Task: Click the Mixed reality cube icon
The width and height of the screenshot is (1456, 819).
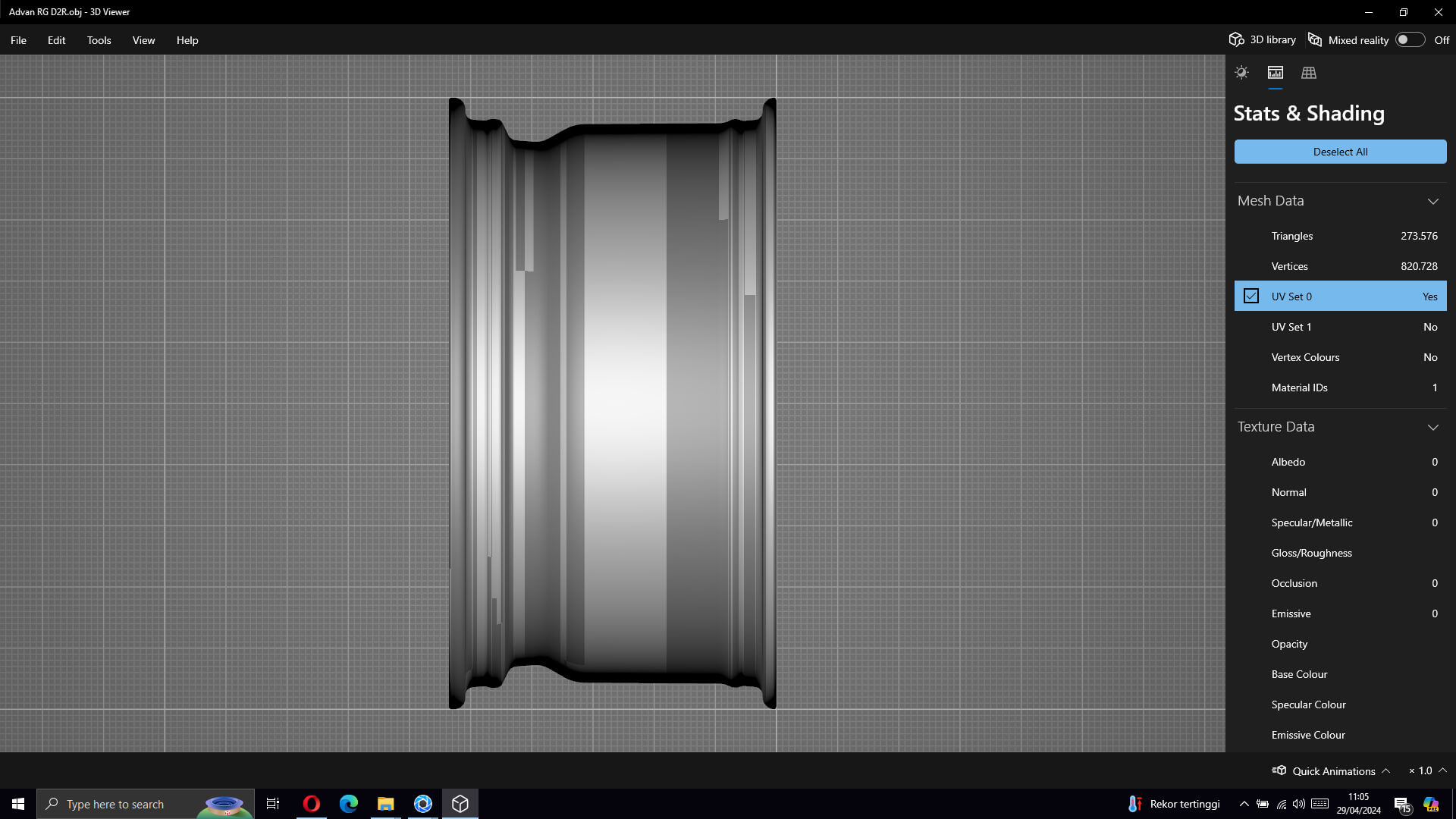Action: click(1315, 39)
